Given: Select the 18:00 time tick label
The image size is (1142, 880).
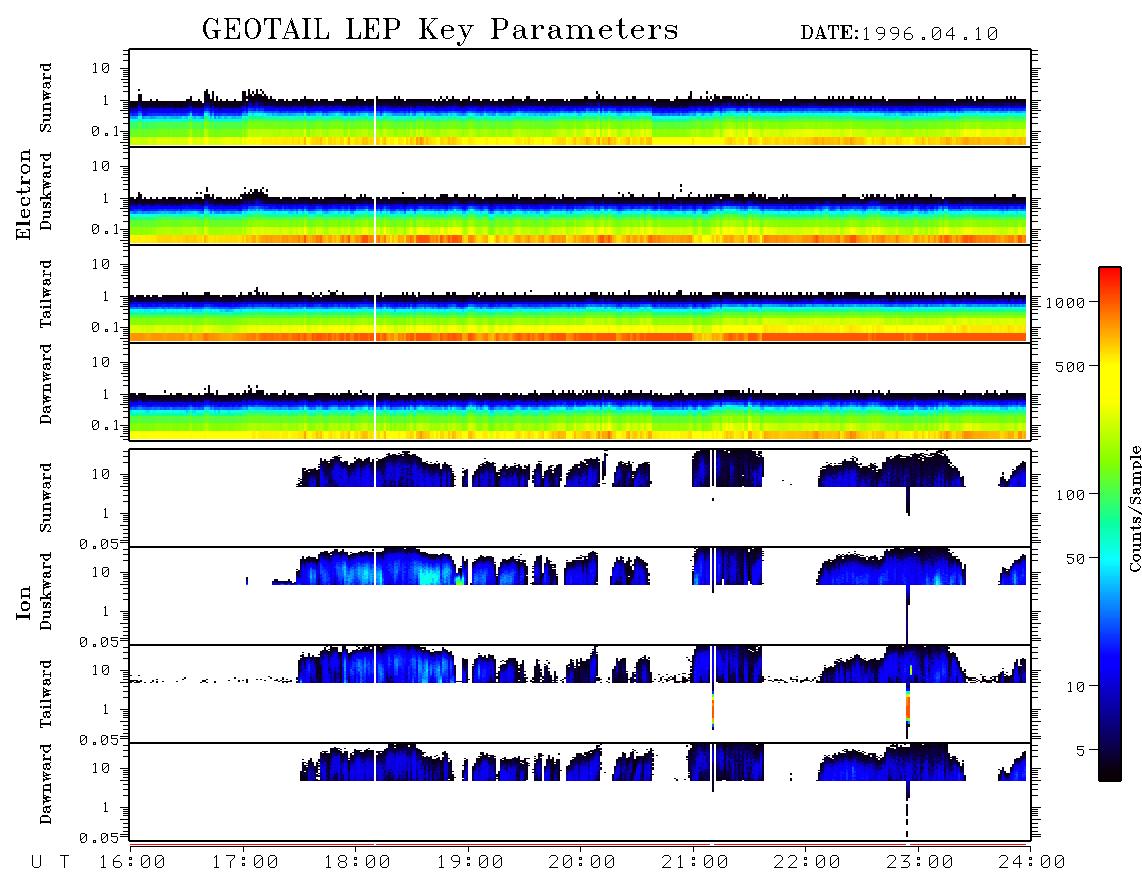Looking at the screenshot, I should 358,863.
